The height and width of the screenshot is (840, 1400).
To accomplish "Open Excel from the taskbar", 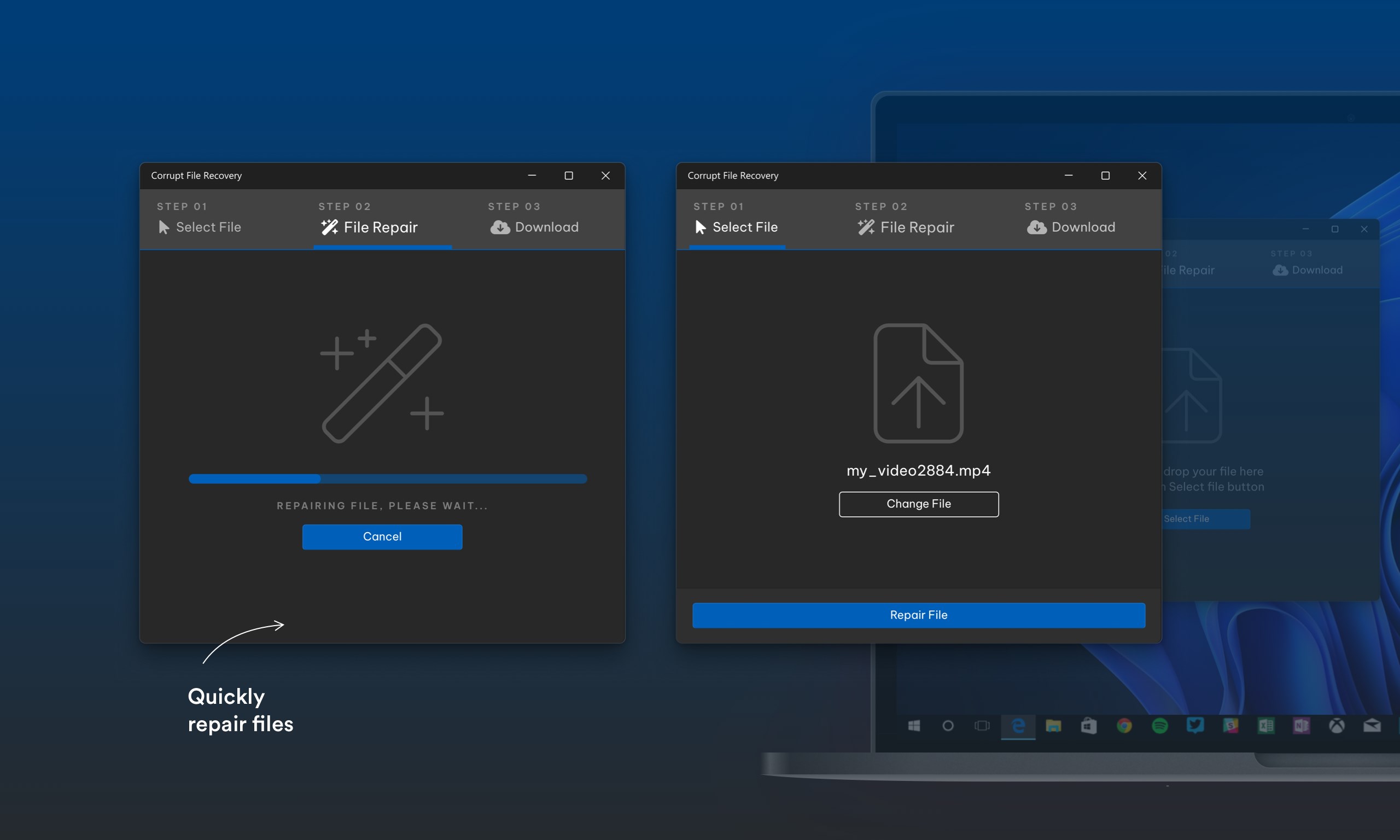I will 1266,726.
